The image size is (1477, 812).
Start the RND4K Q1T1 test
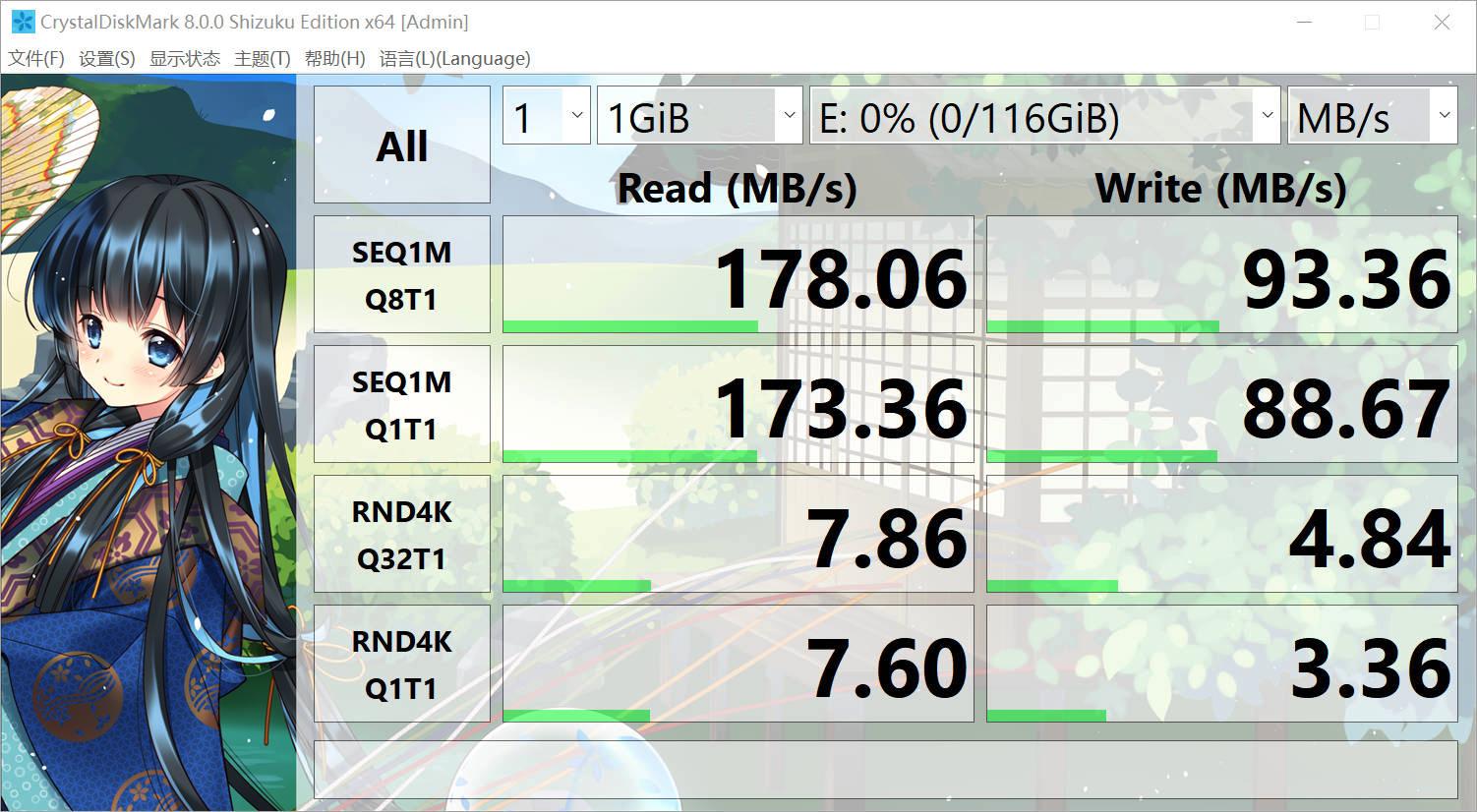tap(401, 663)
